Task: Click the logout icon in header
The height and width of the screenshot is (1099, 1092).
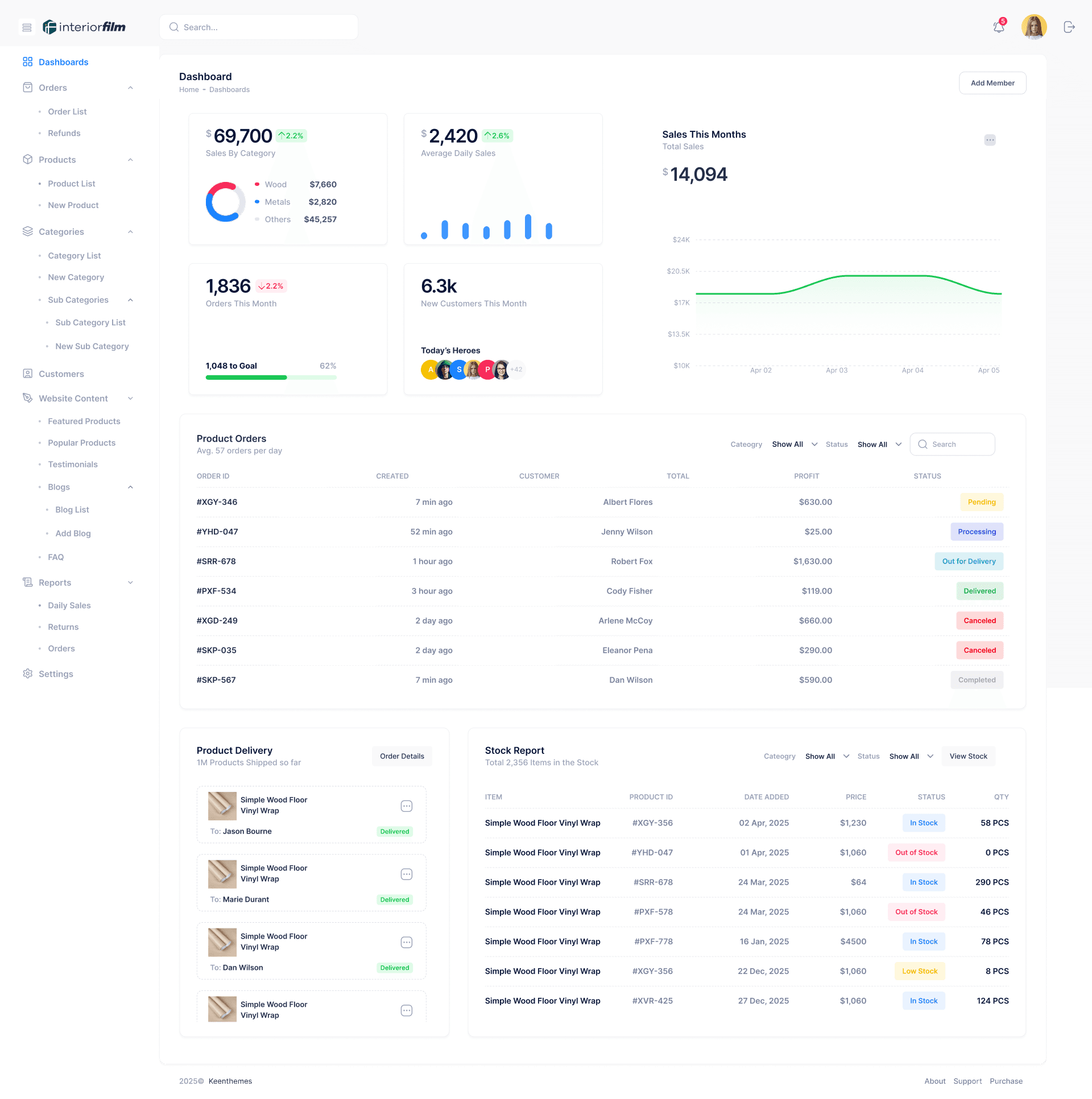Action: click(x=1069, y=27)
